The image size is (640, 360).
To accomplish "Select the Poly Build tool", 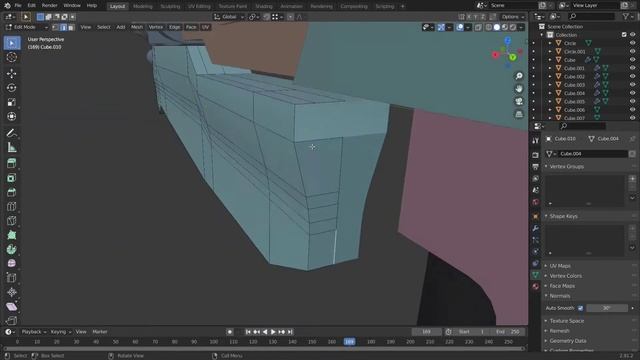I will pos(11,235).
